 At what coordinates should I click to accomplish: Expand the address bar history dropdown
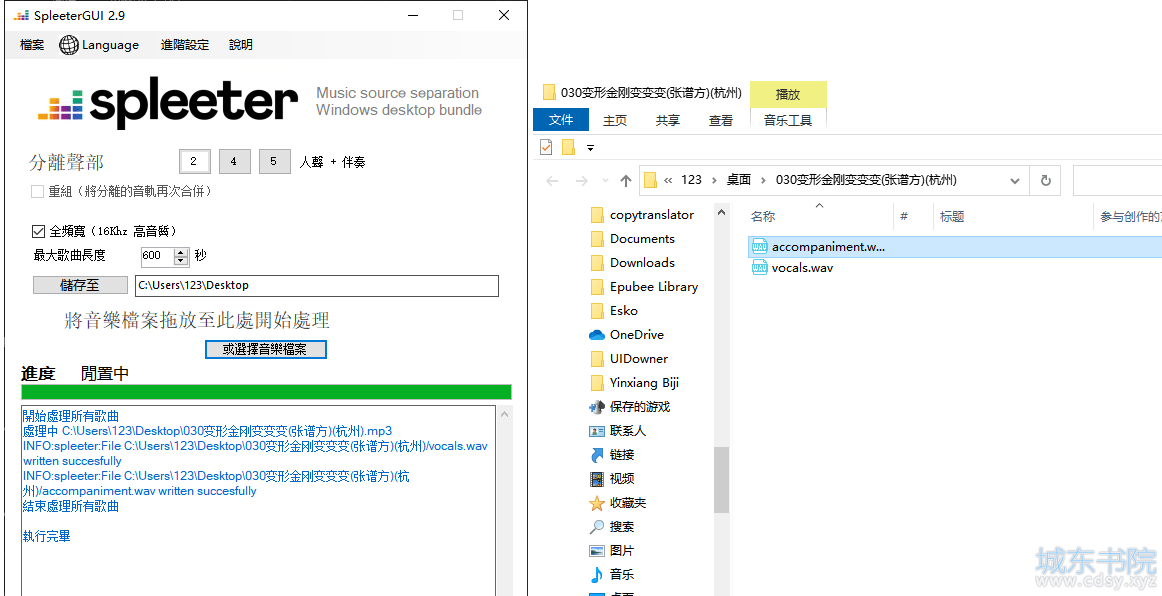(1015, 180)
